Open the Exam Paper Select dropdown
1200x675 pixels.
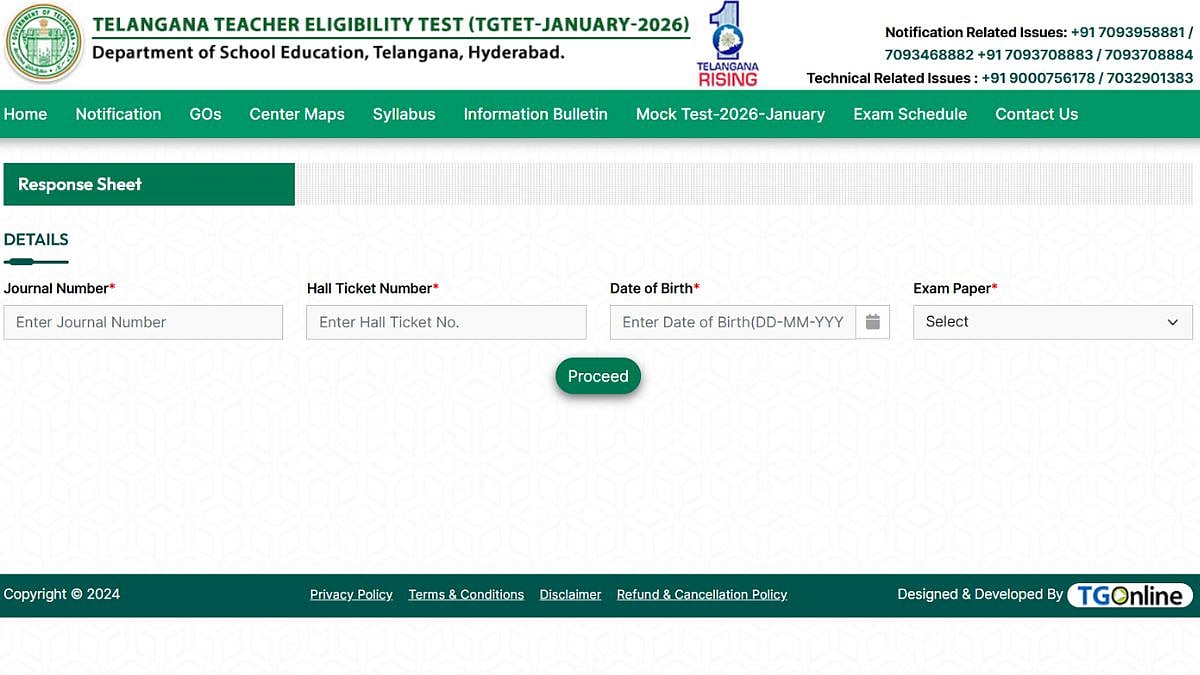1051,322
